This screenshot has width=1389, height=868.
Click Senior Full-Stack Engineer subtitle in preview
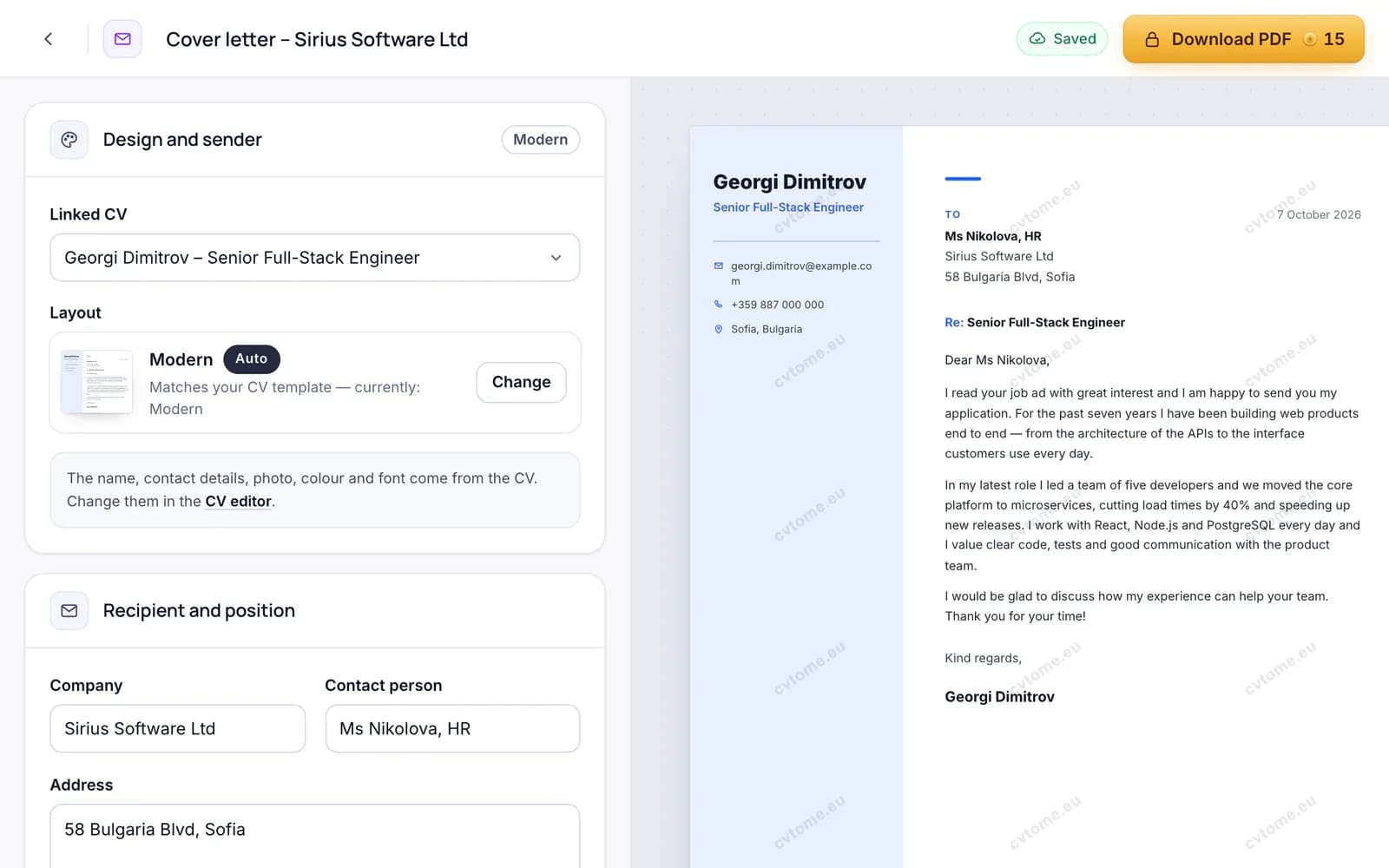click(788, 207)
